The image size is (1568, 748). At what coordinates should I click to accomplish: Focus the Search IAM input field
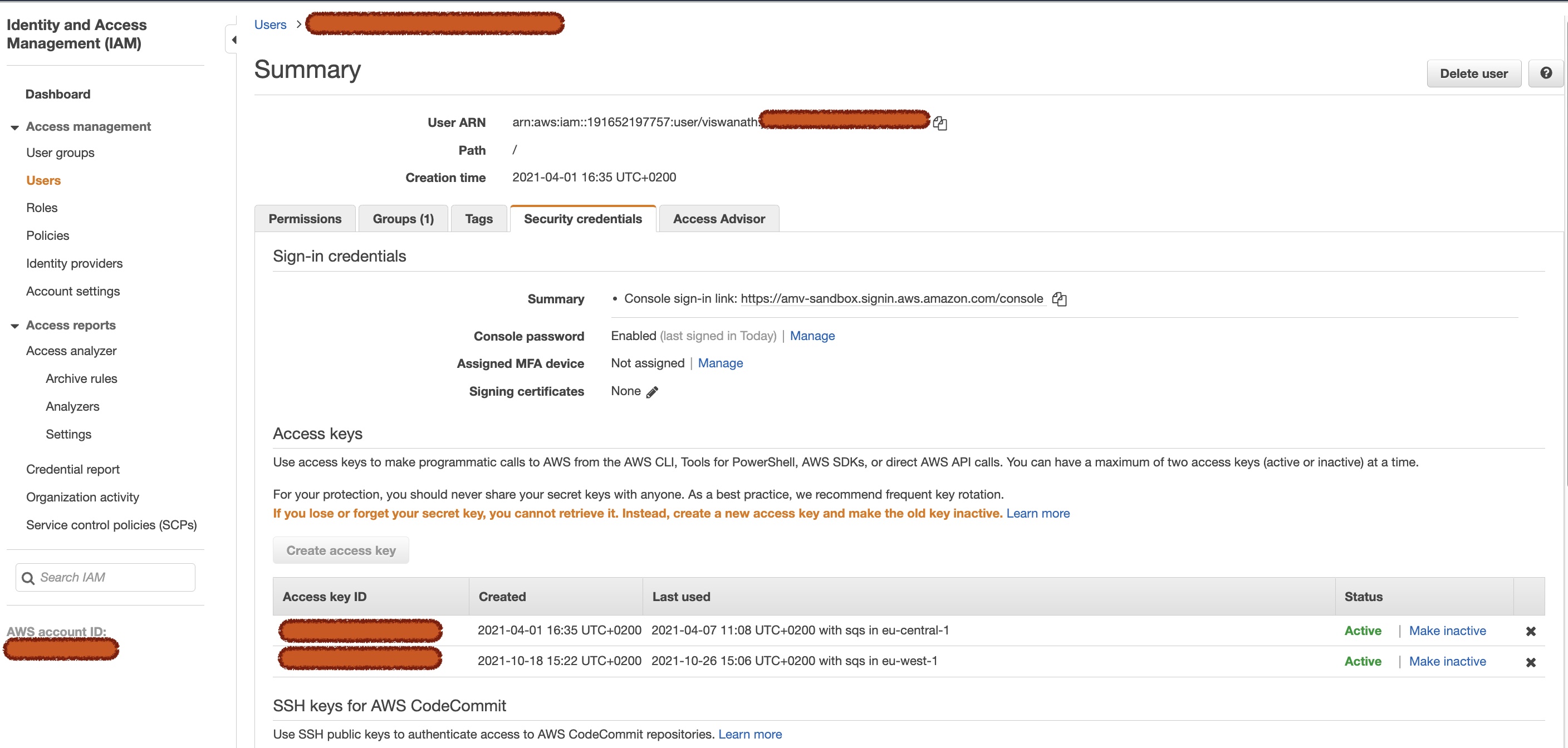(x=112, y=577)
